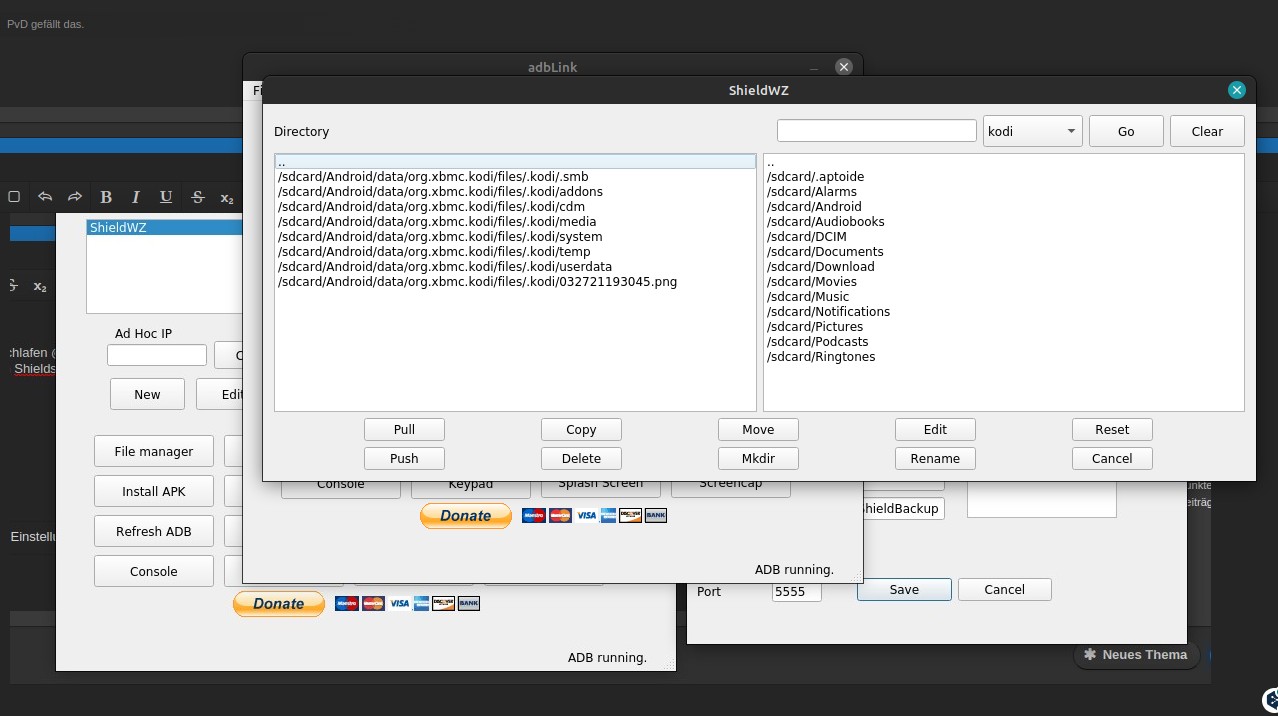Select /sdcard/Notifications in right list
1278x716 pixels.
coord(1003,312)
